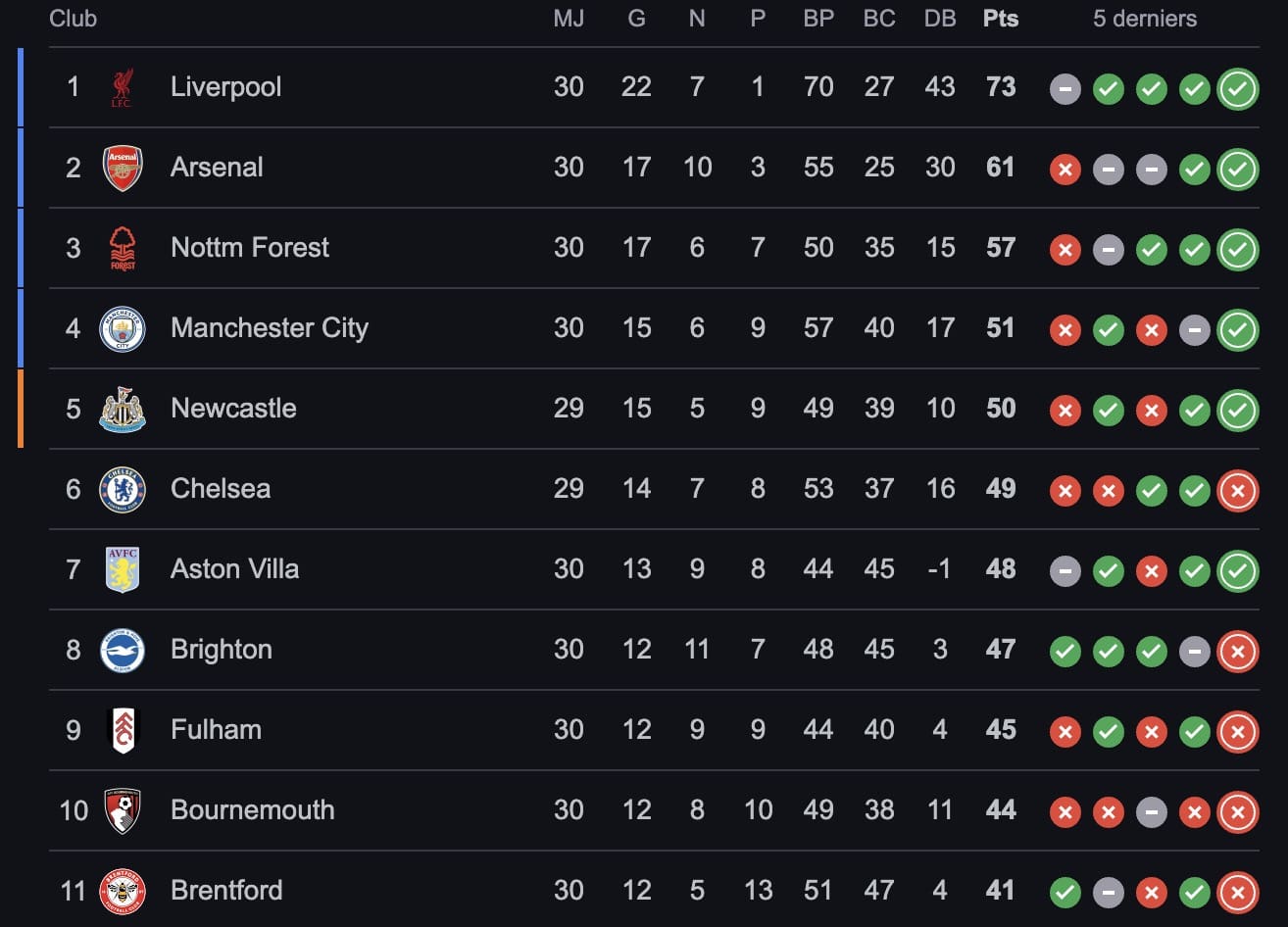Image resolution: width=1288 pixels, height=927 pixels.
Task: Click the Manchester City club badge
Action: coord(123,328)
